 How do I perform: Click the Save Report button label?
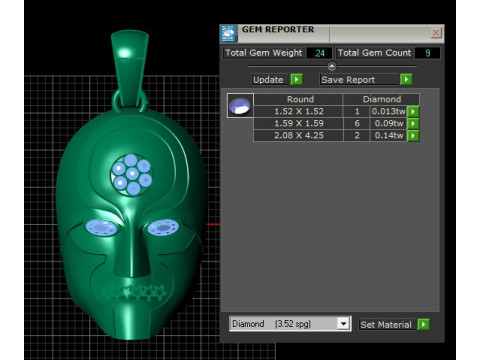(348, 80)
